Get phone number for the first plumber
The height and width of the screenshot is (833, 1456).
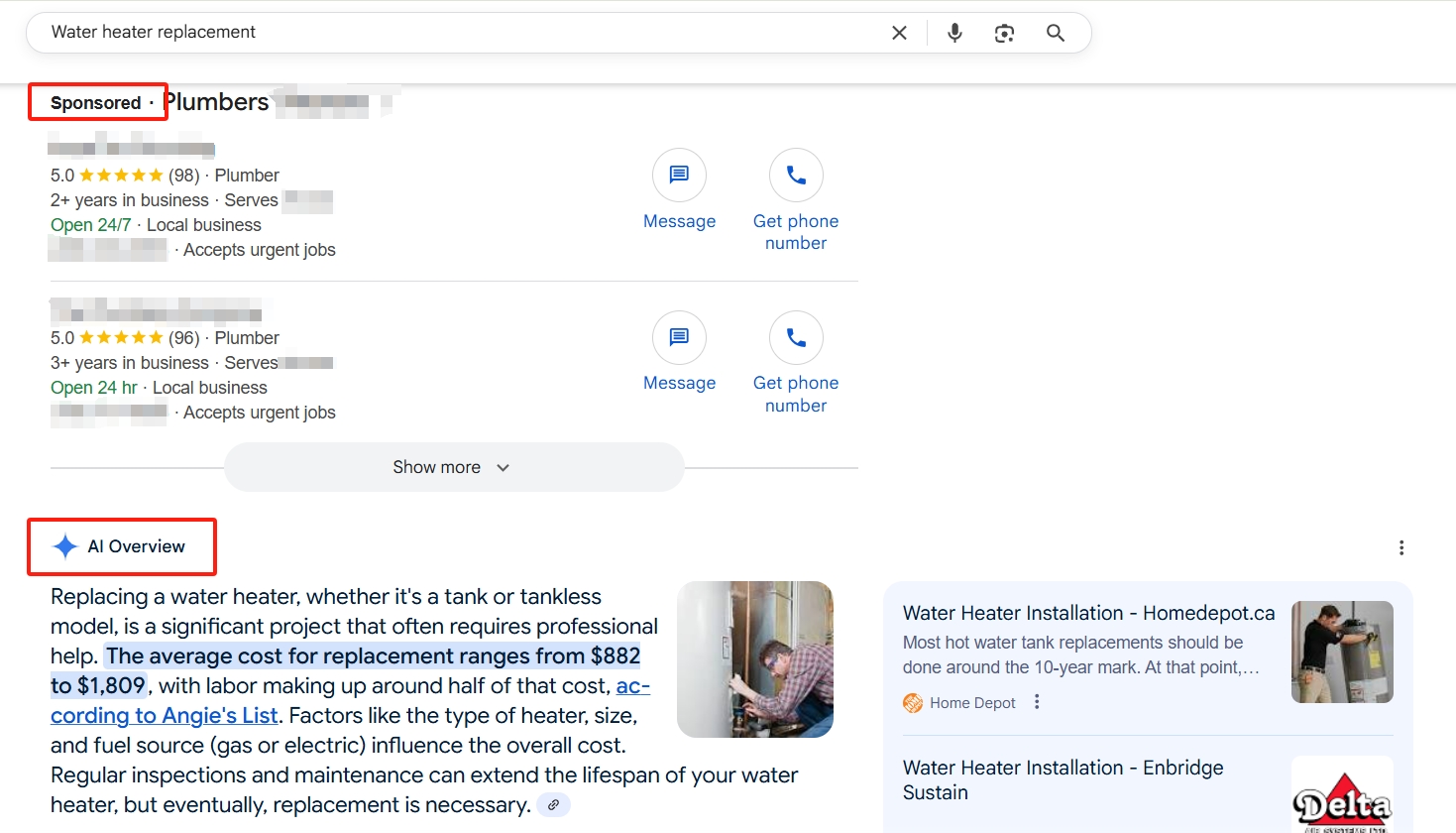click(x=796, y=176)
